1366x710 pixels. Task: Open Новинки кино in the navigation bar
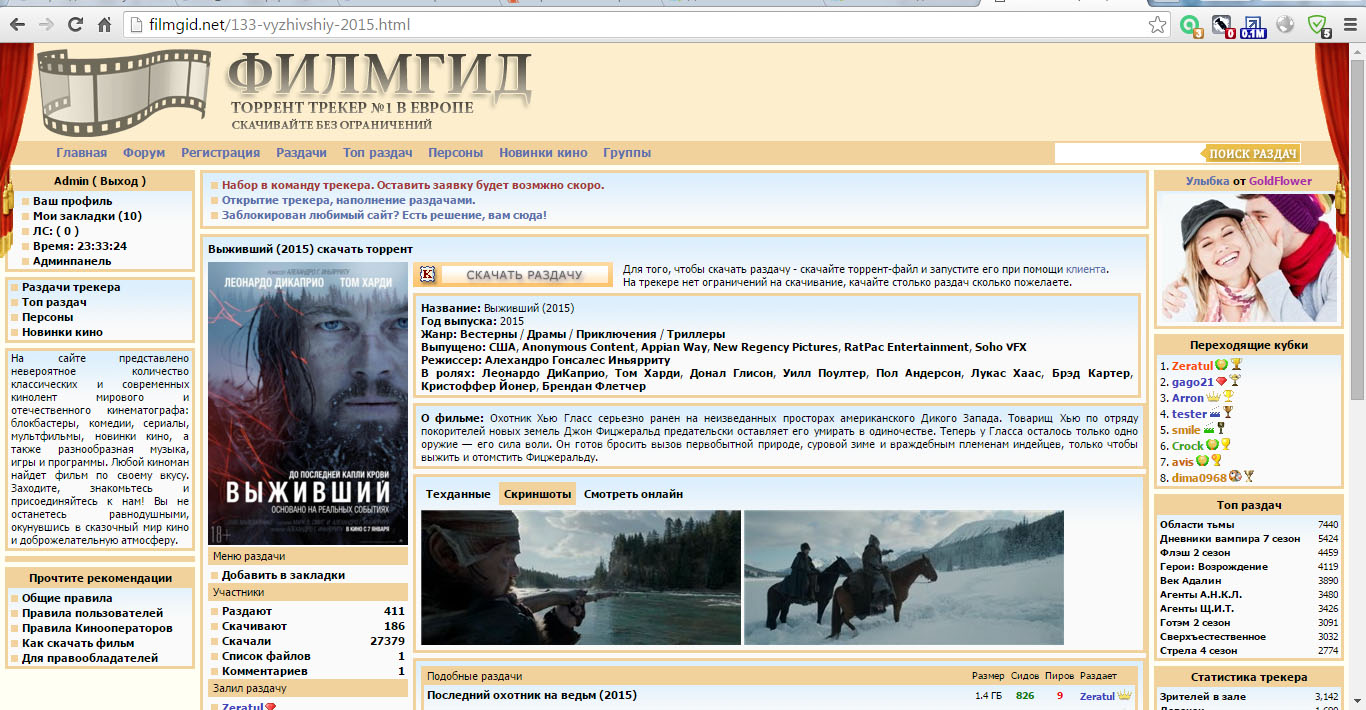[x=543, y=153]
